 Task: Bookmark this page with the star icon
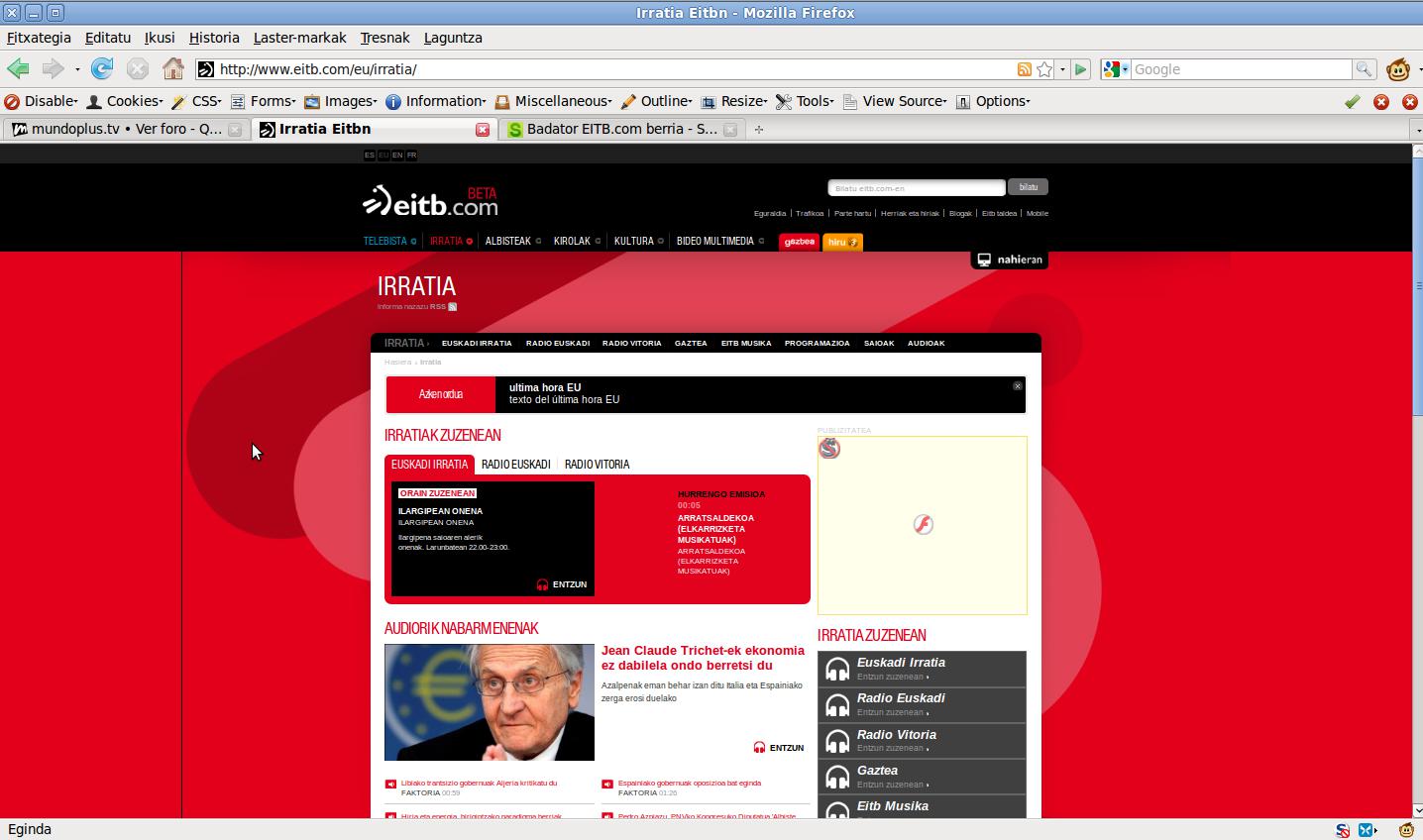[1044, 69]
